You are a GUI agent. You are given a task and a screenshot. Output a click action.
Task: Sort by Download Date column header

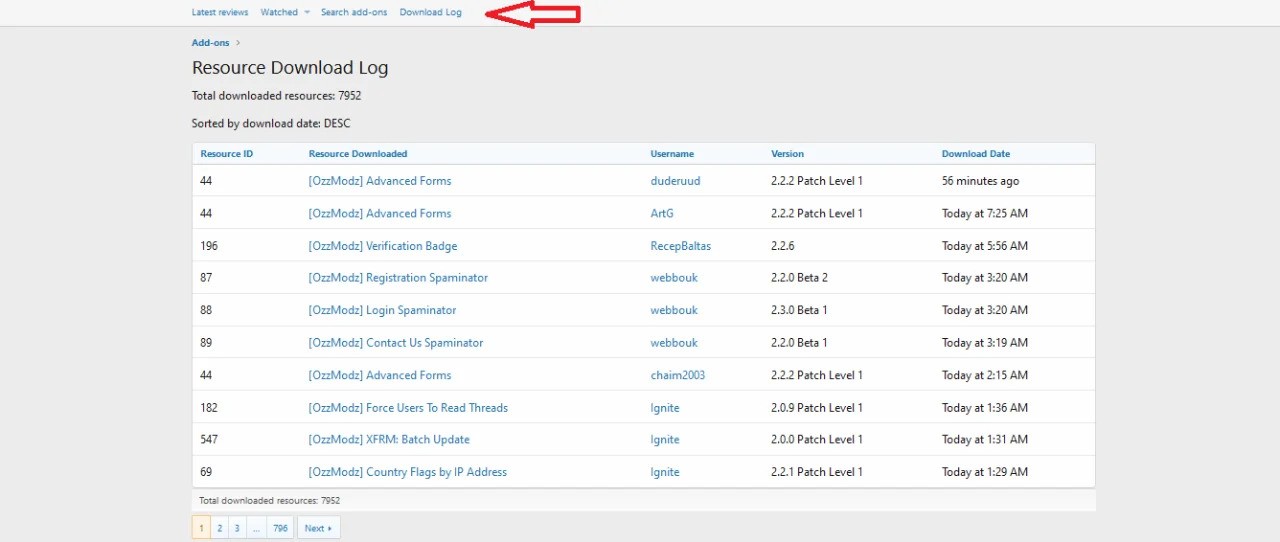coord(975,154)
